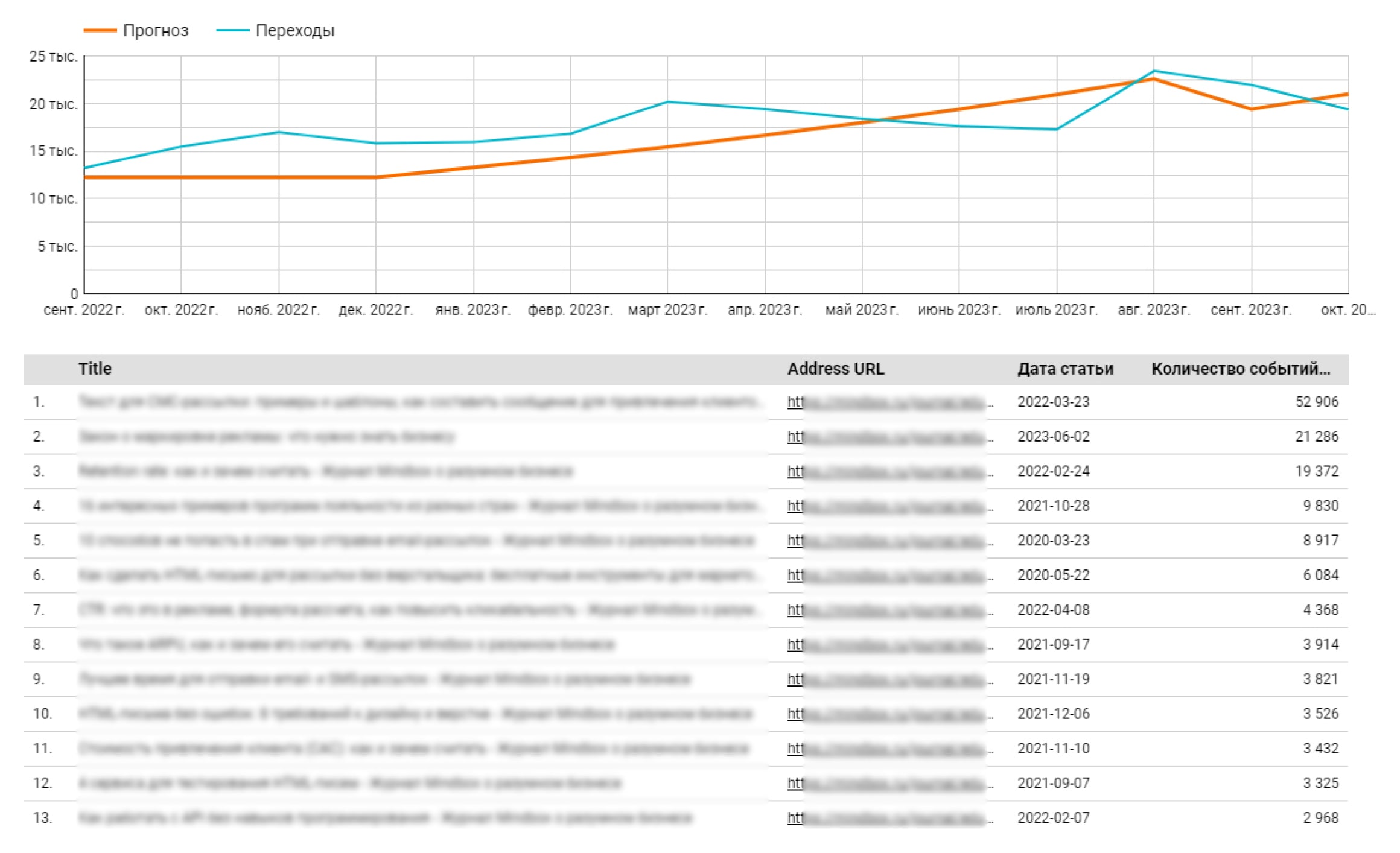Toggle the Прогноз legend series
This screenshot has height=853, width=1400.
(x=136, y=30)
